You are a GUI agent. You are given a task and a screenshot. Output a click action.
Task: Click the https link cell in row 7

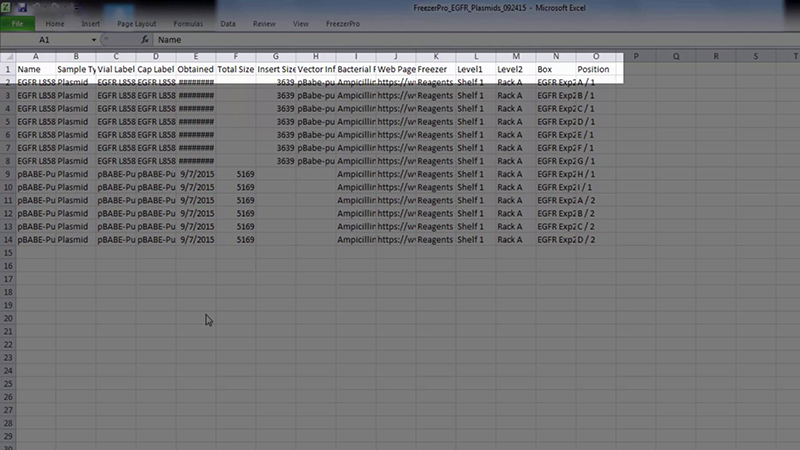[x=396, y=148]
